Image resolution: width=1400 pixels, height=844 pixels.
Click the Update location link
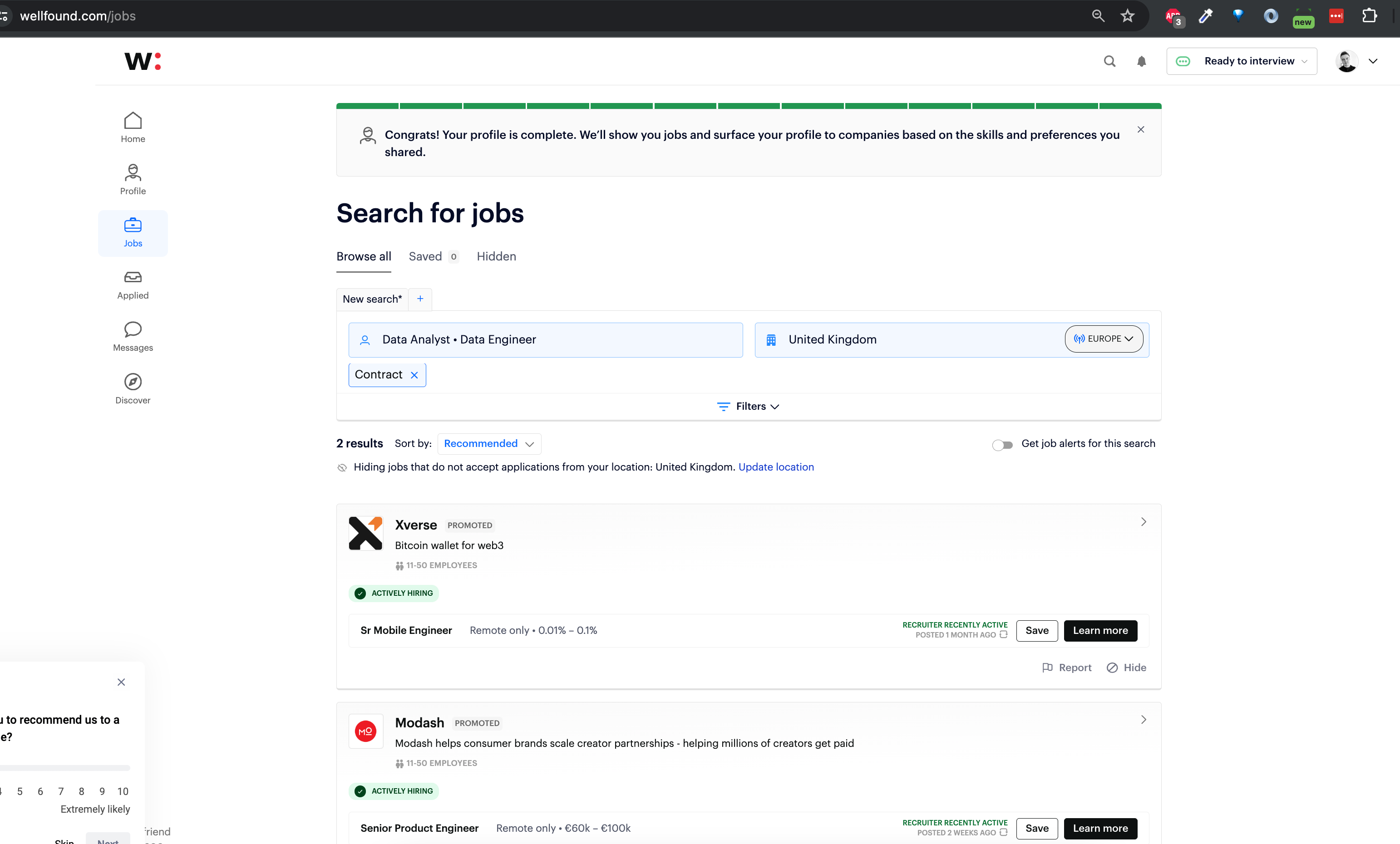[775, 467]
